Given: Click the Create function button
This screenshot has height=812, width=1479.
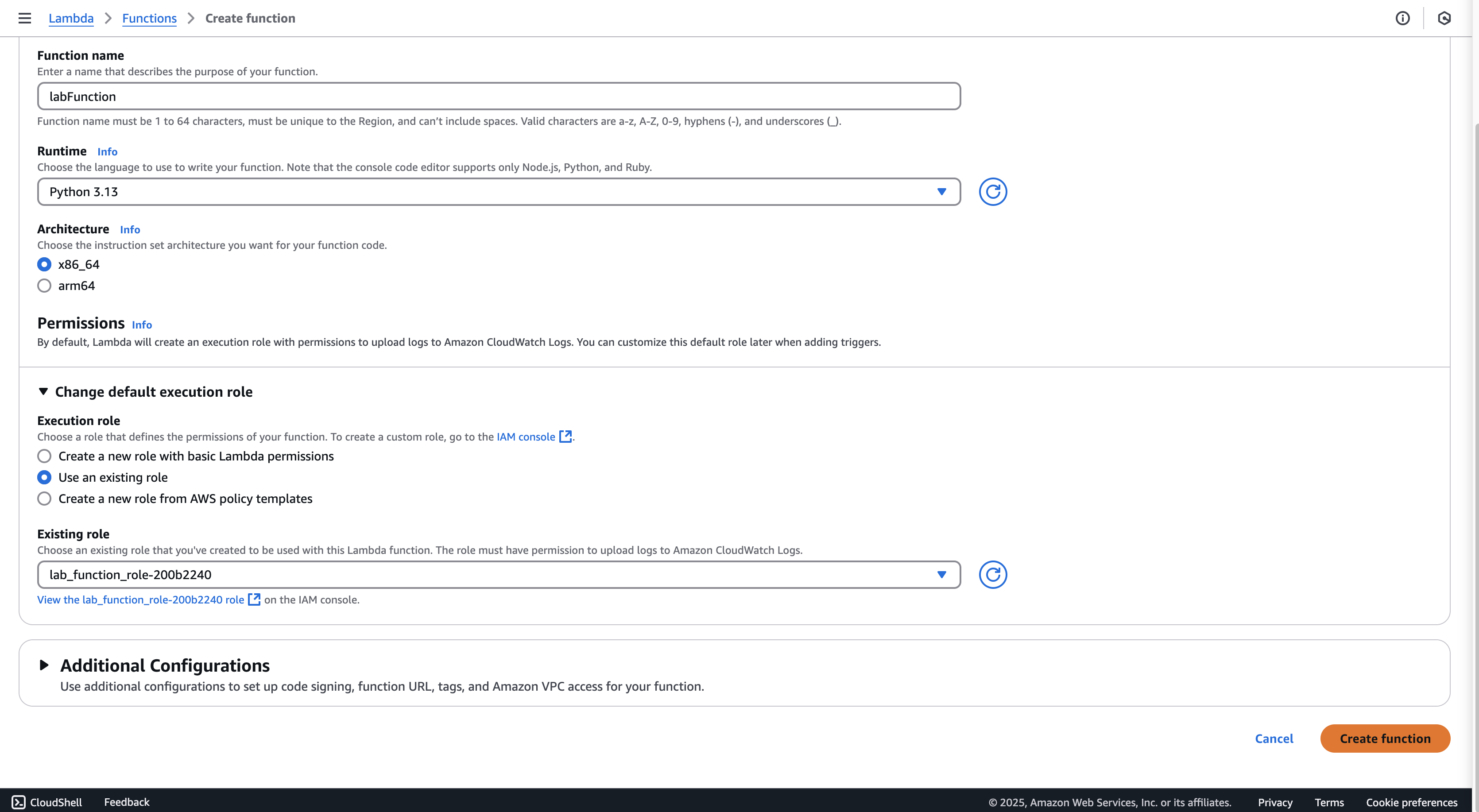Looking at the screenshot, I should click(x=1386, y=739).
